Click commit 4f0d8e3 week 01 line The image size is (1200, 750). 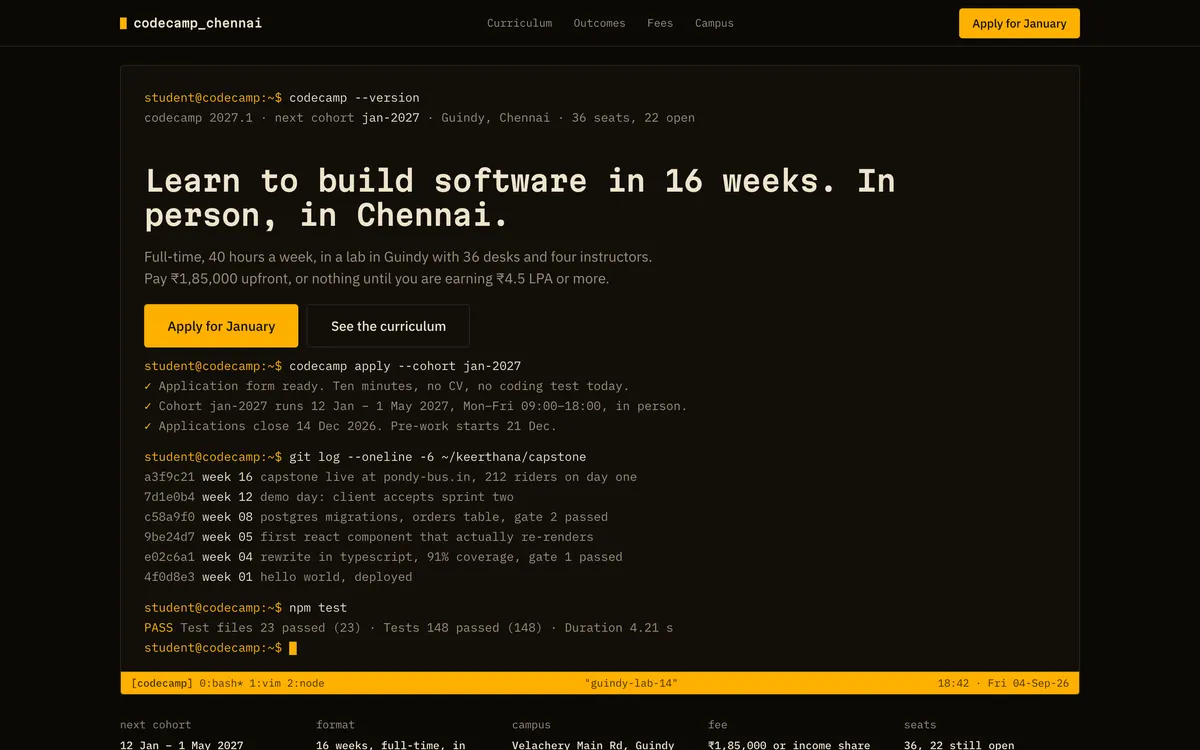(x=278, y=577)
